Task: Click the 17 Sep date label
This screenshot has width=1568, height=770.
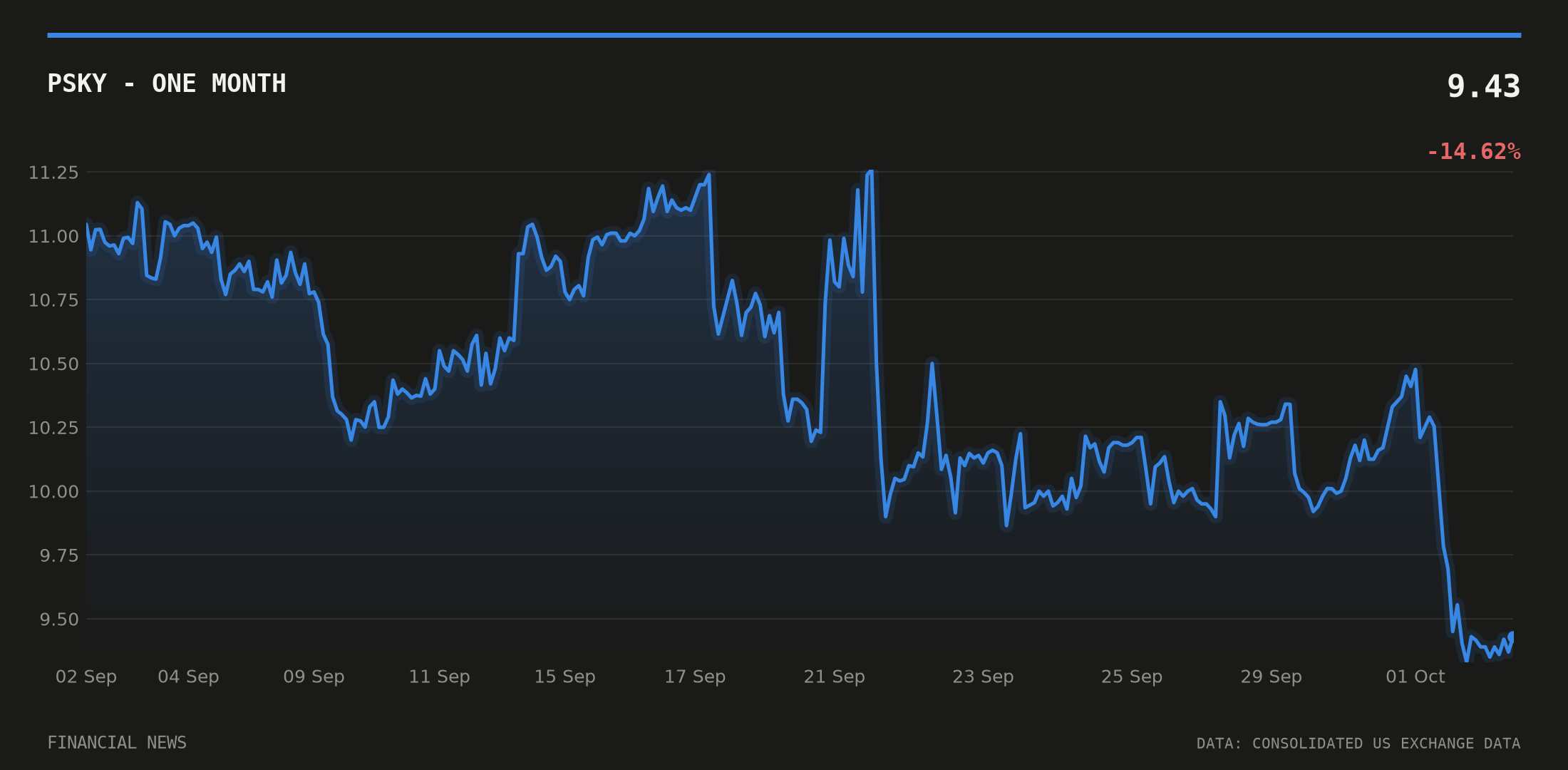Action: point(695,677)
